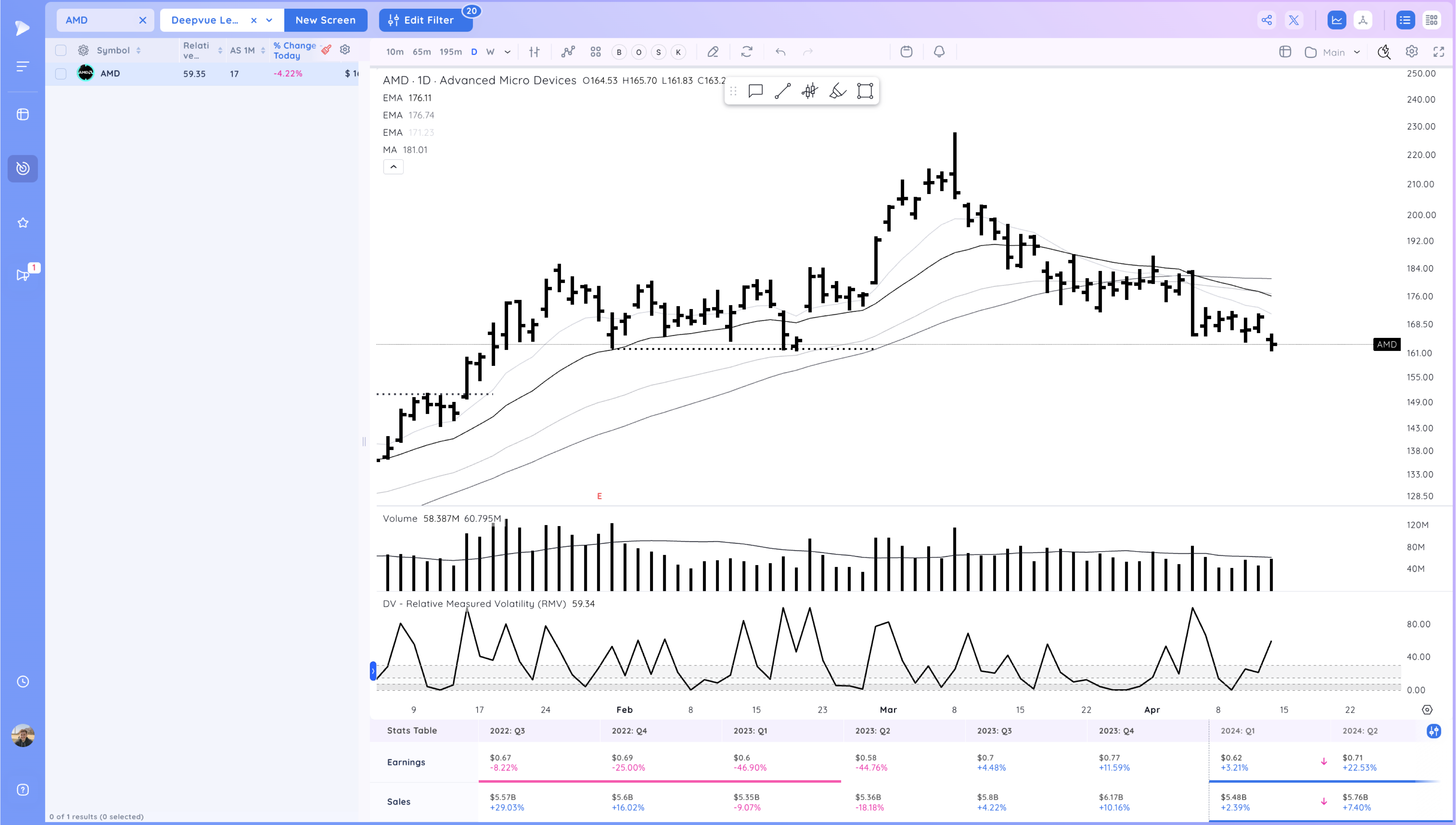
Task: Open the four-squares templates icon
Action: tap(595, 52)
